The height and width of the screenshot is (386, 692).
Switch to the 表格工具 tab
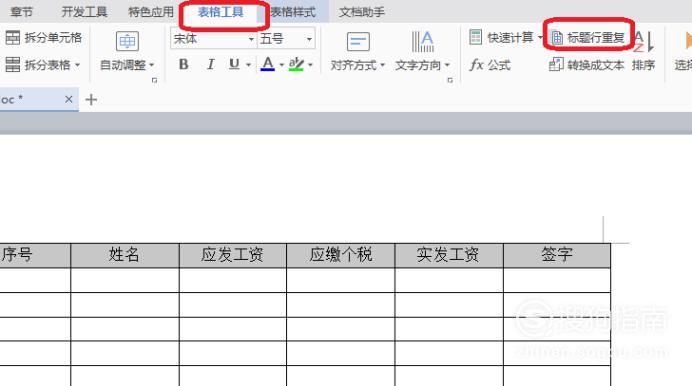221,12
